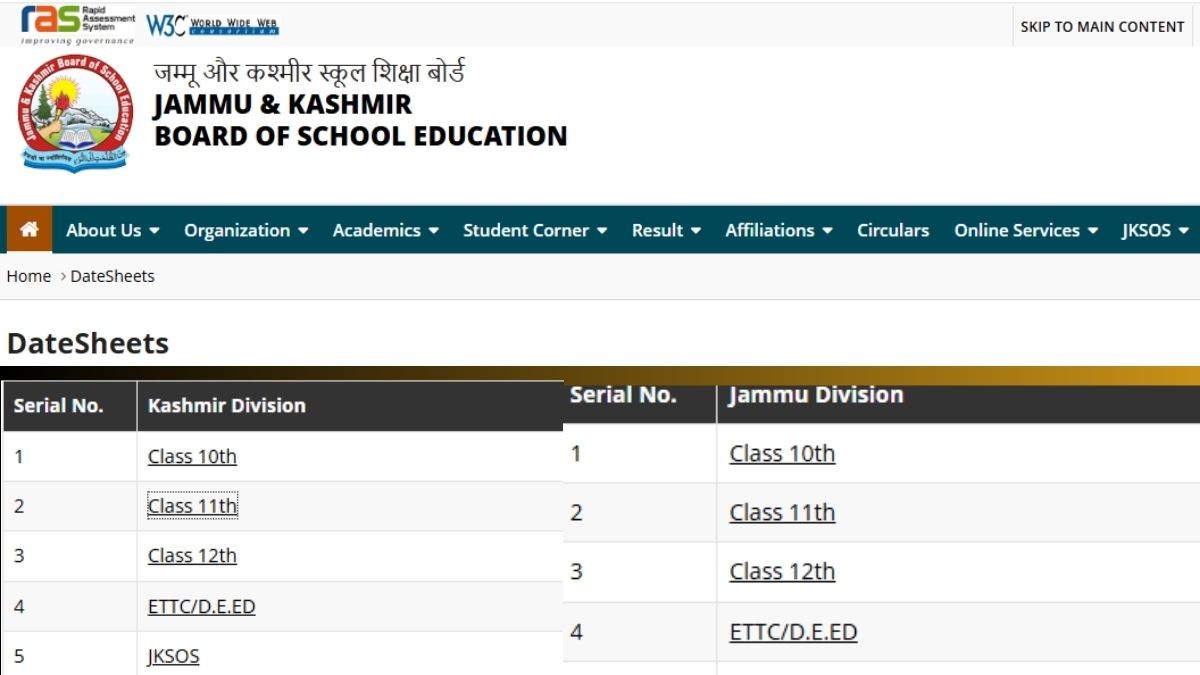Screen dimensions: 1200x675
Task: Click the JKBOSE circular board logo
Action: 73,114
